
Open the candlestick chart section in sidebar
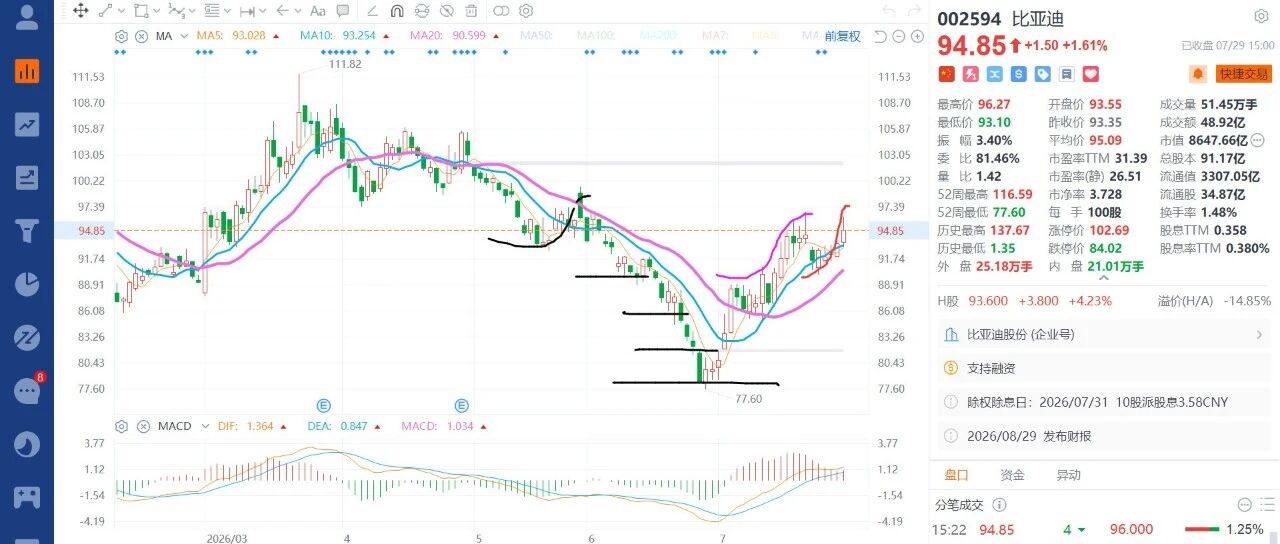tap(27, 71)
